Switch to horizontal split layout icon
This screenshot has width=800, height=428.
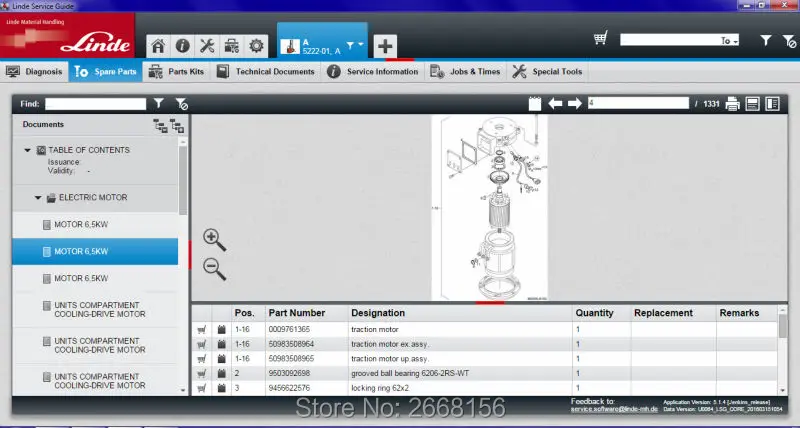753,104
